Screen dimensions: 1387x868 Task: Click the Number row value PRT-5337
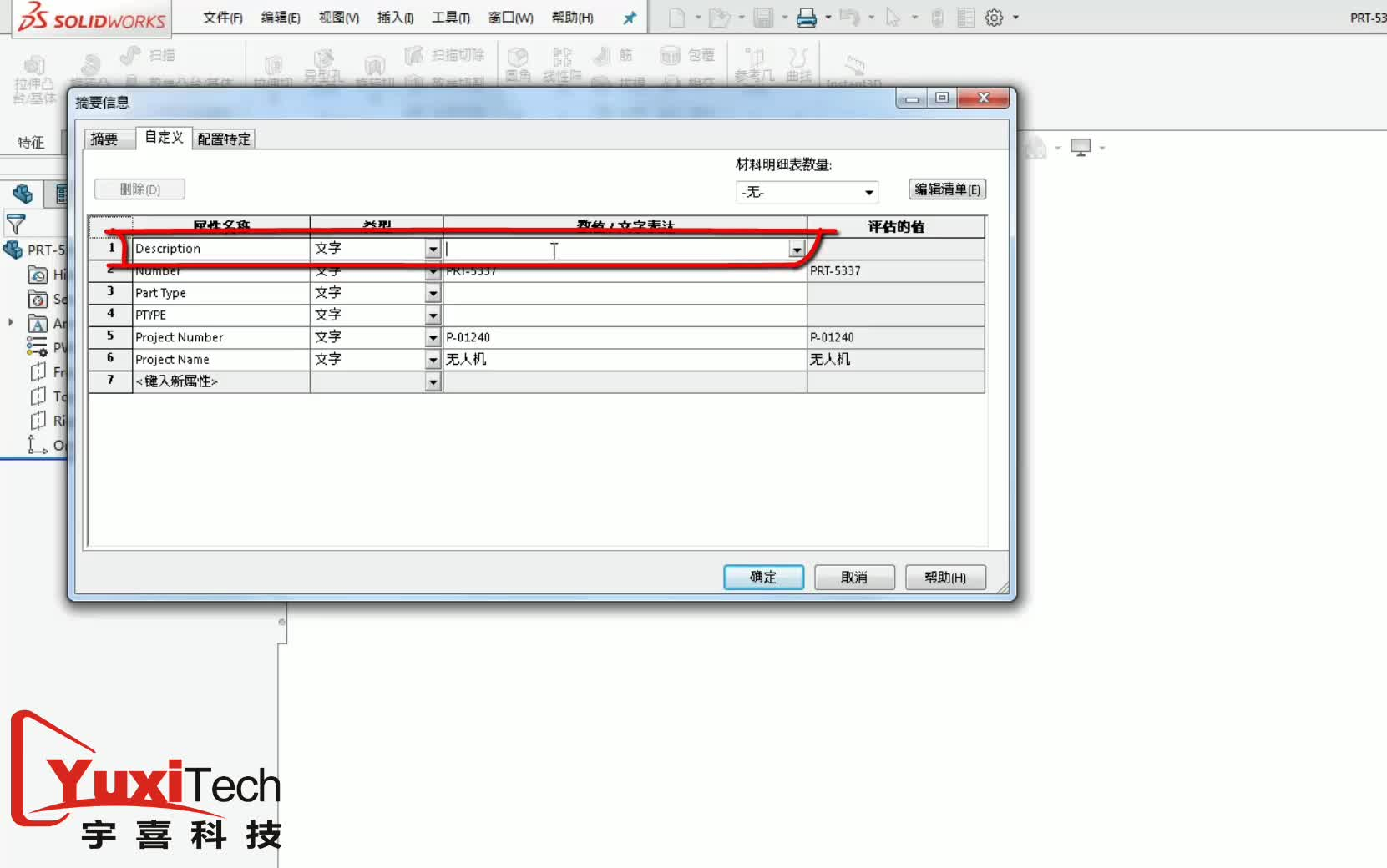471,271
